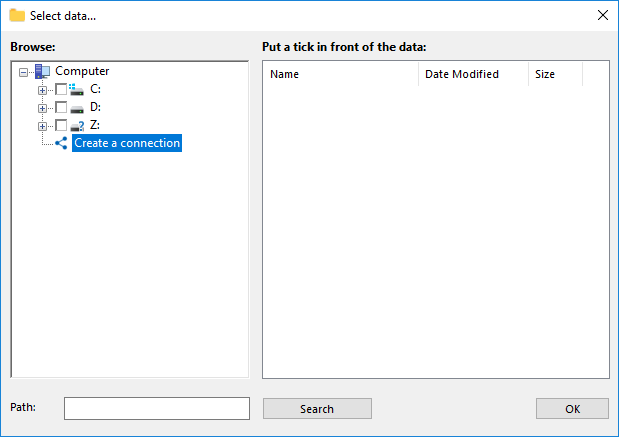
Task: Confirm with the OK button
Action: [572, 408]
